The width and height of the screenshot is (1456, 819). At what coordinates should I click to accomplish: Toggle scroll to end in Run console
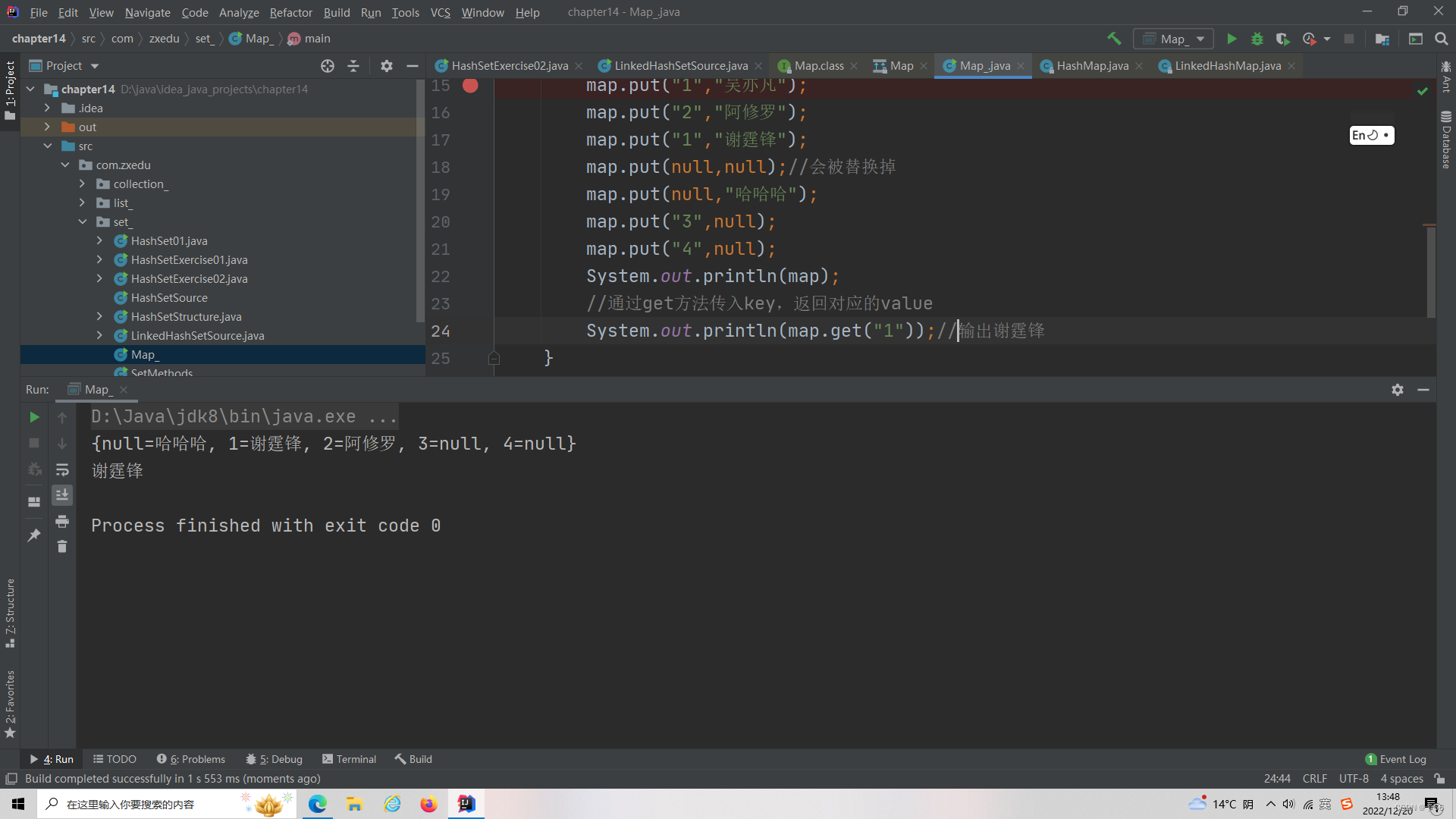tap(62, 495)
